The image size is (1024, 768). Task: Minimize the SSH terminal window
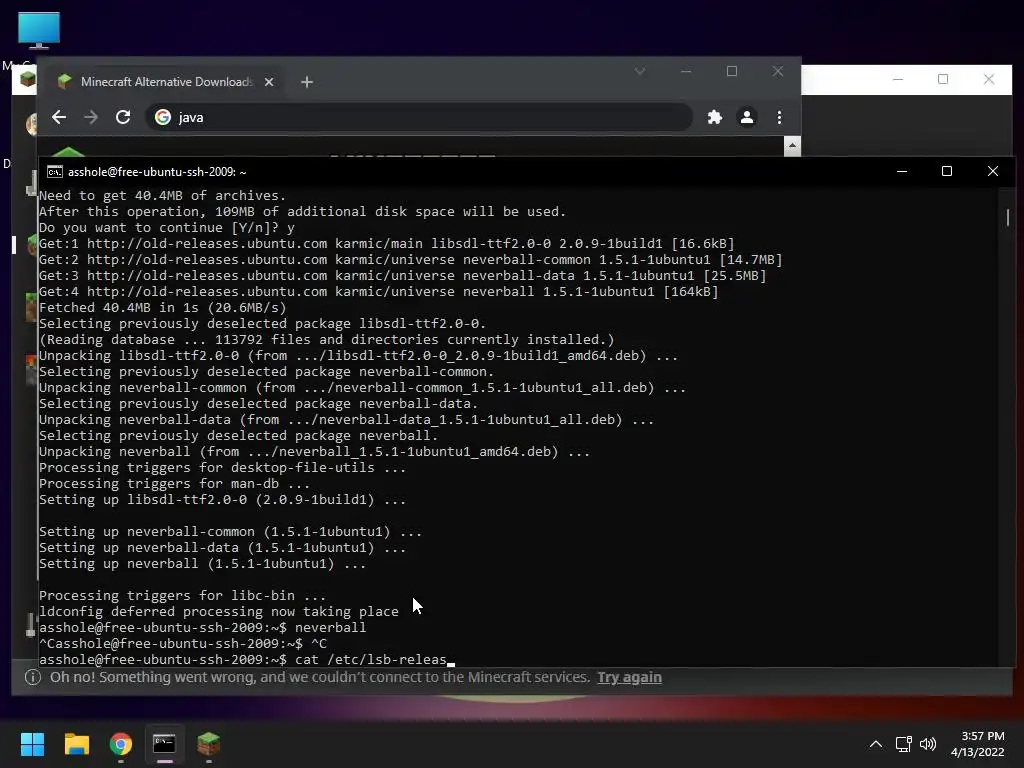(902, 171)
